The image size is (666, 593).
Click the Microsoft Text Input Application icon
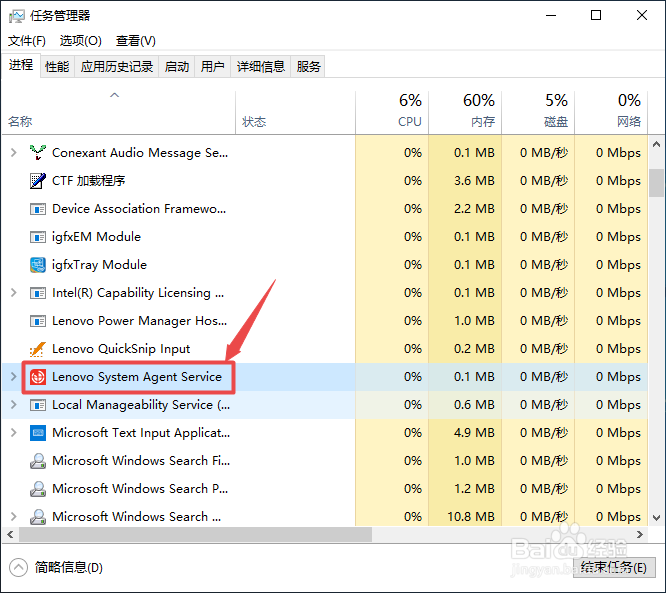(38, 433)
